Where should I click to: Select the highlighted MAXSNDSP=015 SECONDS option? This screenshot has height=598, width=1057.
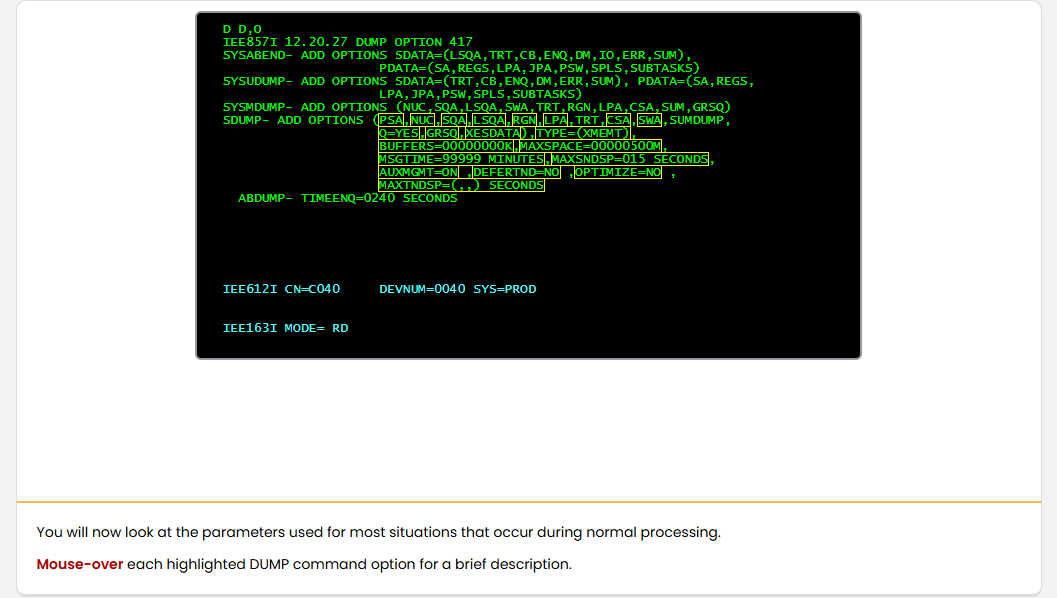(630, 159)
